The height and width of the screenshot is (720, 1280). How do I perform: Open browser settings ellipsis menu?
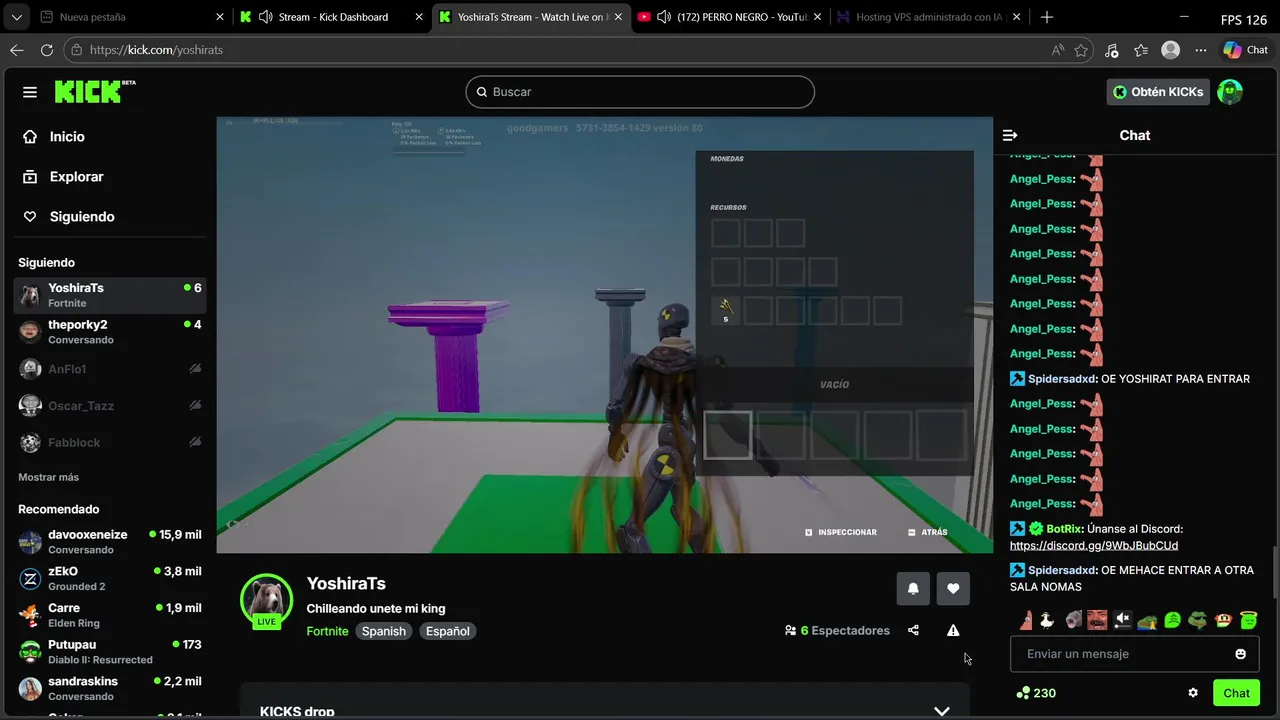1201,50
